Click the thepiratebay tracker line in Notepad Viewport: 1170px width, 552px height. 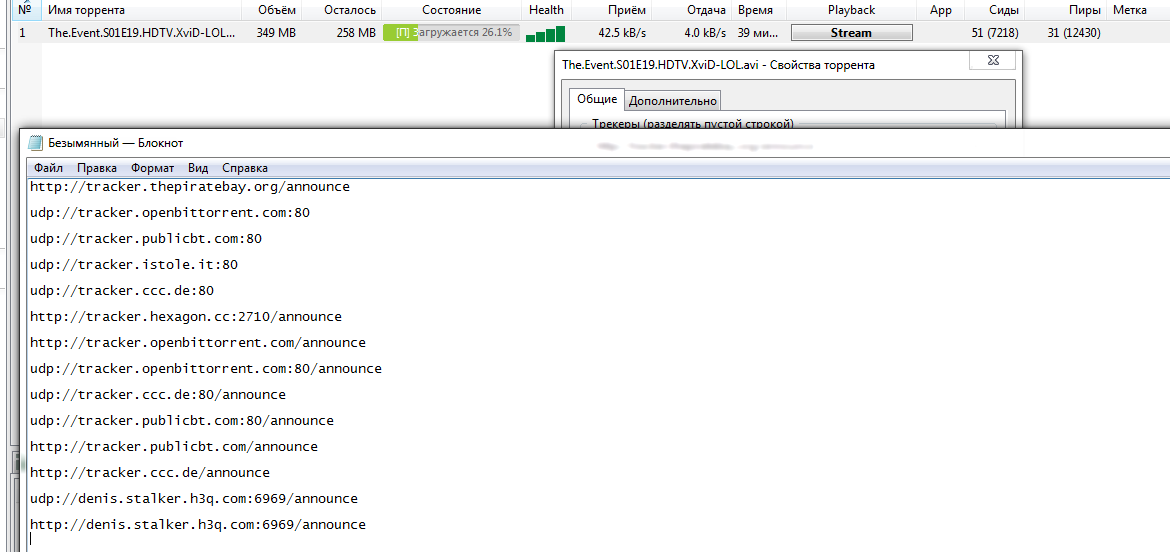point(190,187)
